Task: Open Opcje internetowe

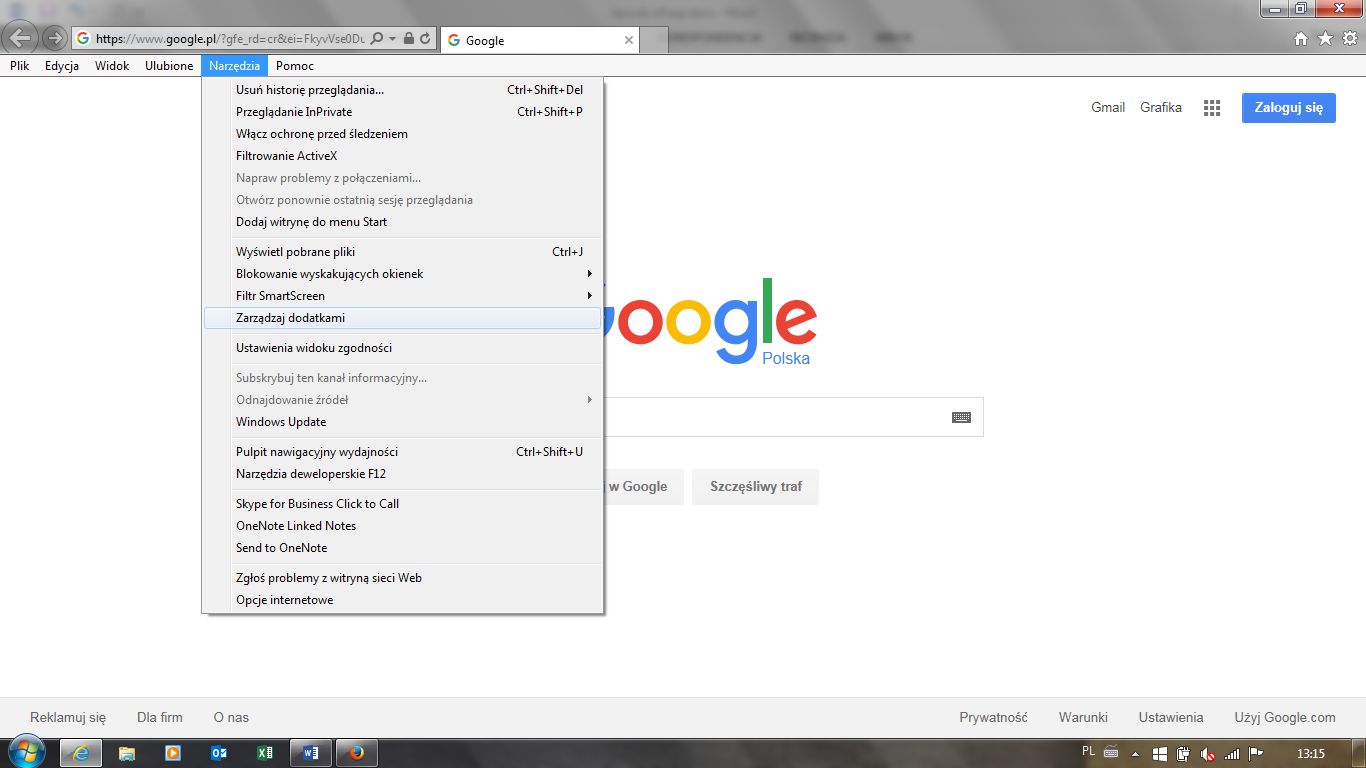Action: tap(402, 600)
